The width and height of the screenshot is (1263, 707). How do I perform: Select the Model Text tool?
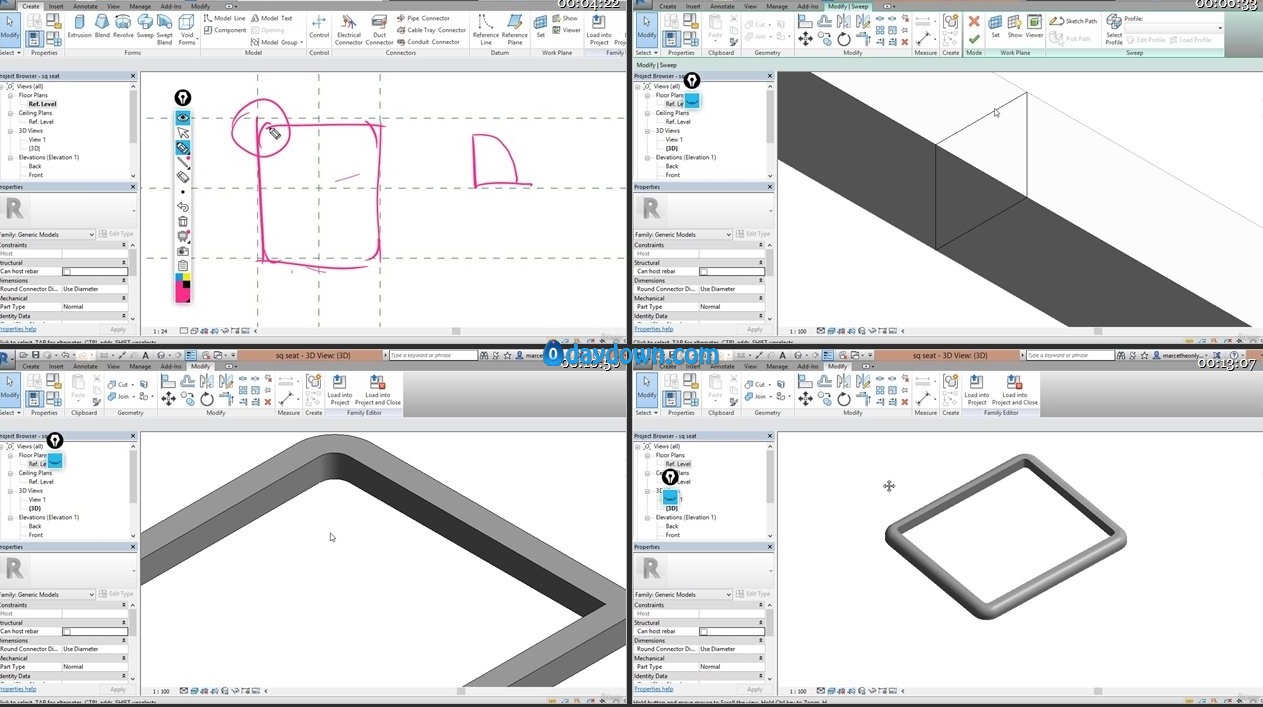272,18
